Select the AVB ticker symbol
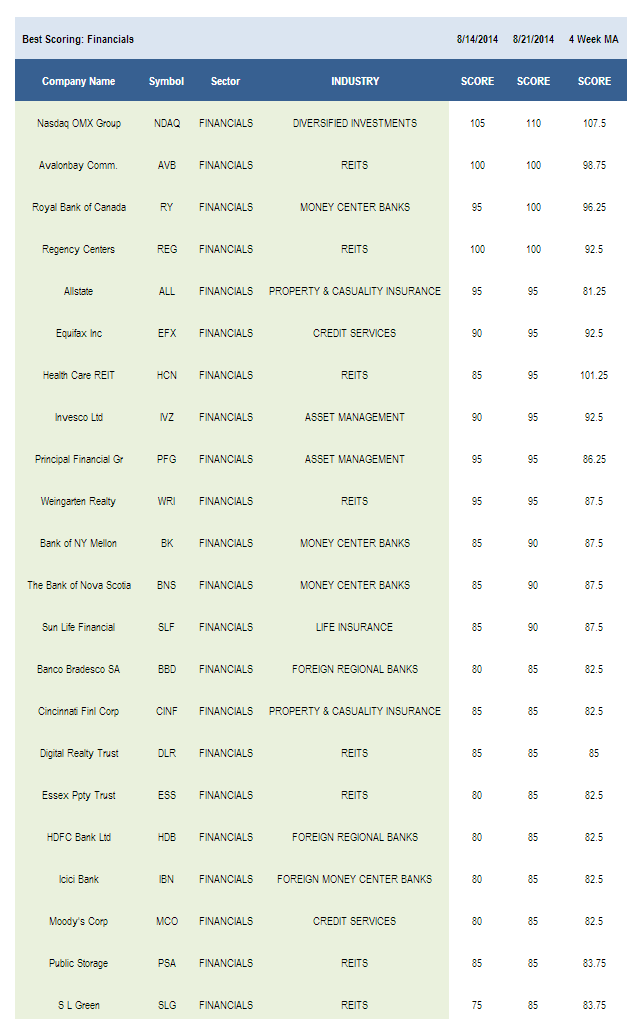The height and width of the screenshot is (1019, 636). point(167,165)
